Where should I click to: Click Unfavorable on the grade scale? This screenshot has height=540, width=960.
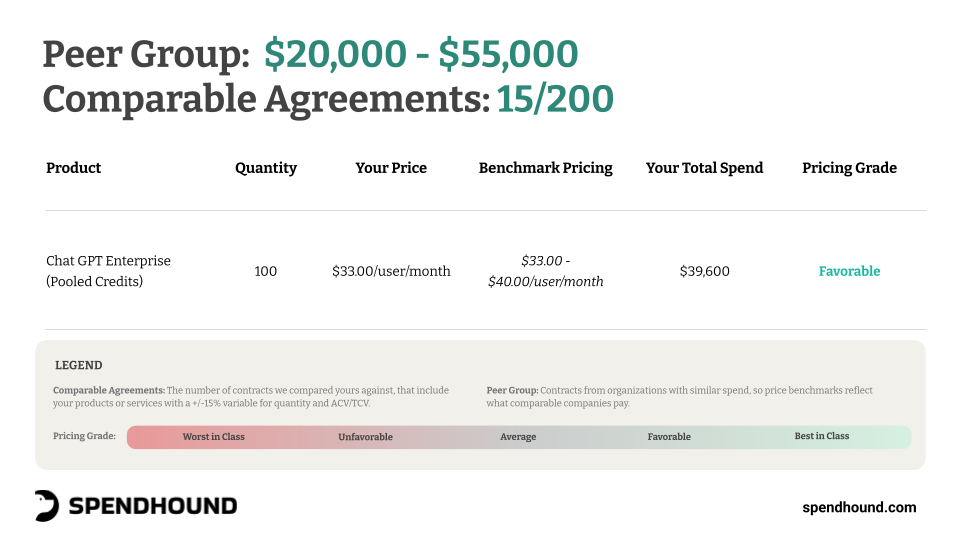click(x=366, y=437)
